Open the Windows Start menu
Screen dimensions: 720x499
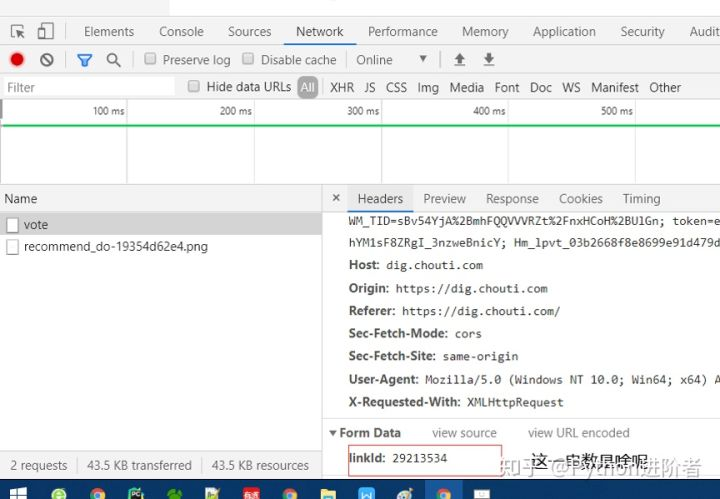coord(18,493)
